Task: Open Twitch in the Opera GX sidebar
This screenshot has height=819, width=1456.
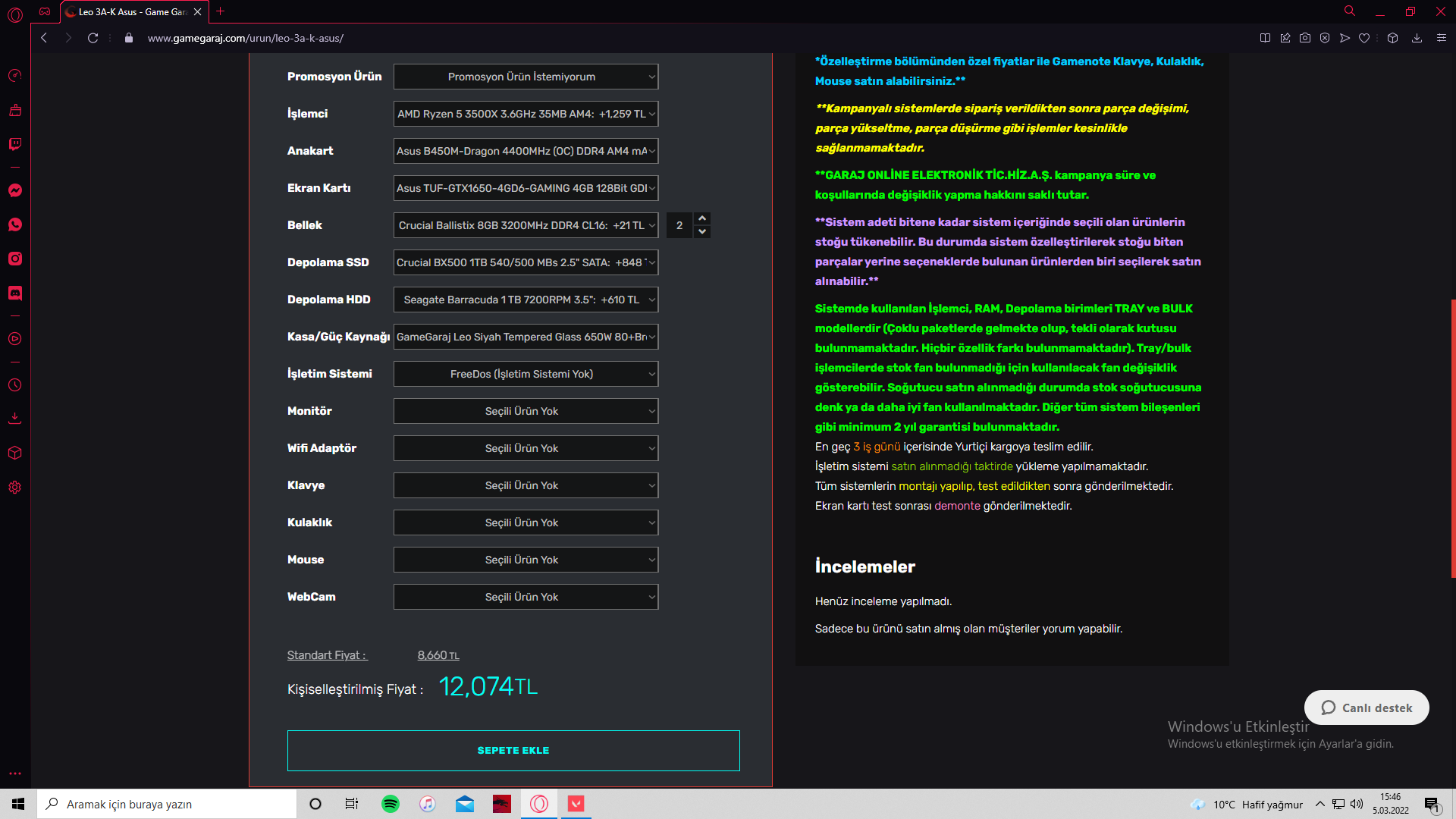Action: click(x=15, y=144)
